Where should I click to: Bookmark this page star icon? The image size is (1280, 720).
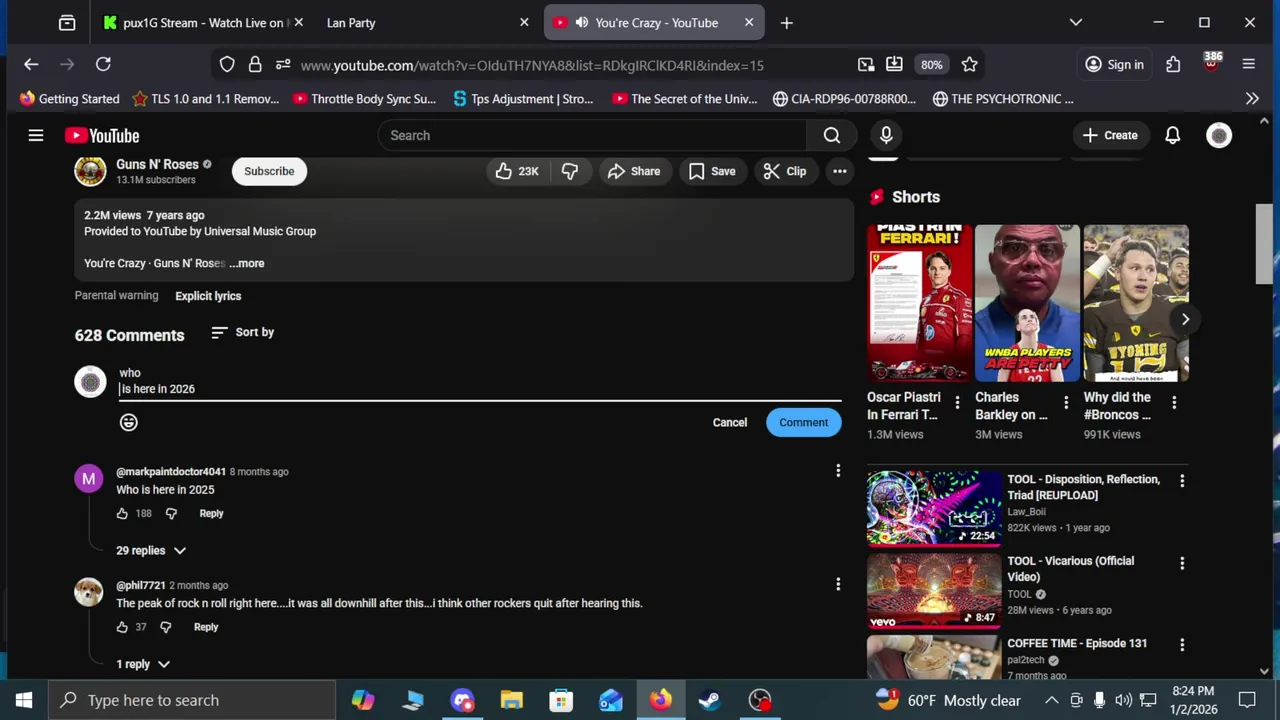[969, 64]
